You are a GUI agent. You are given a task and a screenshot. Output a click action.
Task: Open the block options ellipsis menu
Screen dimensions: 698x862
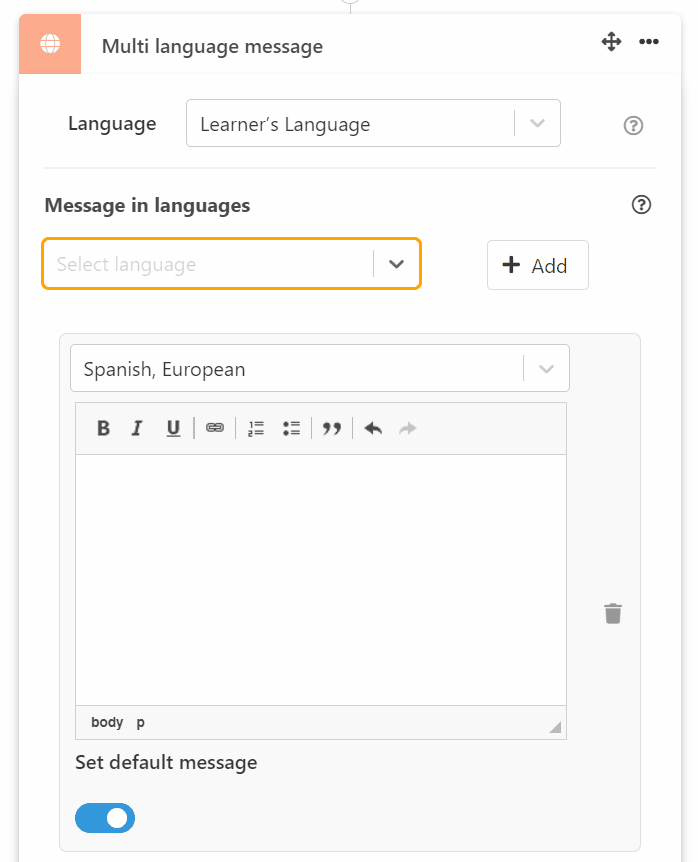(x=649, y=42)
